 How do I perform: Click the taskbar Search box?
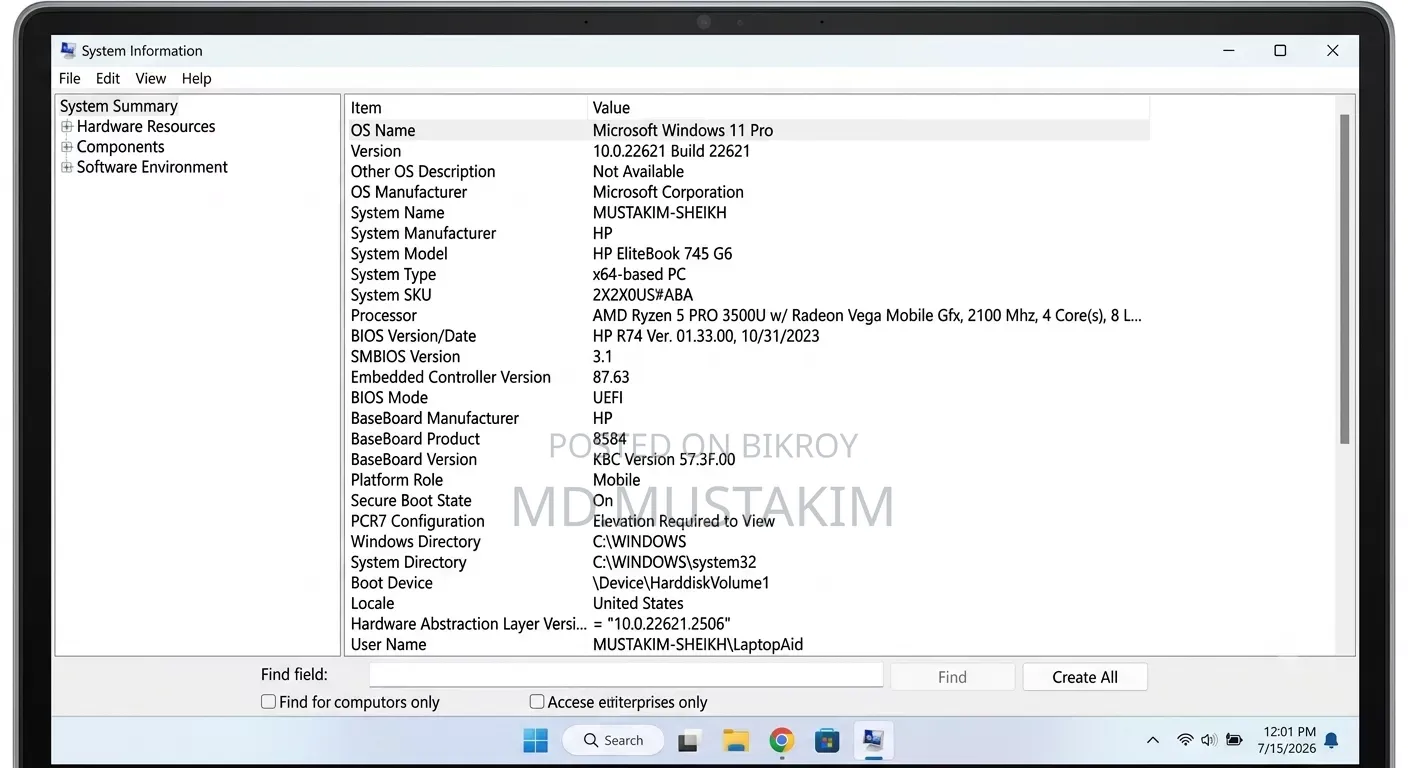[x=613, y=741]
